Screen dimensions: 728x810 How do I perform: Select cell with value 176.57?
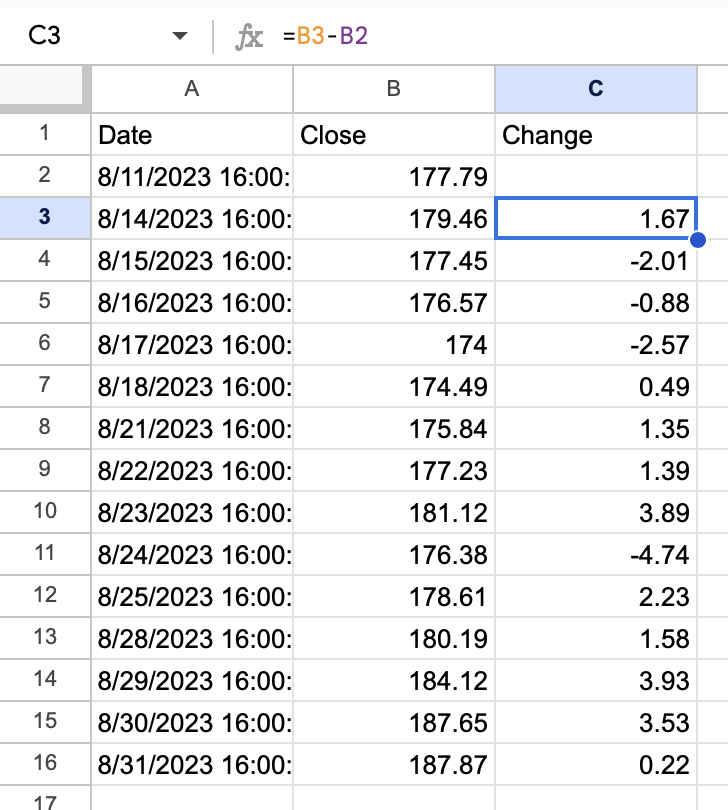pos(394,302)
